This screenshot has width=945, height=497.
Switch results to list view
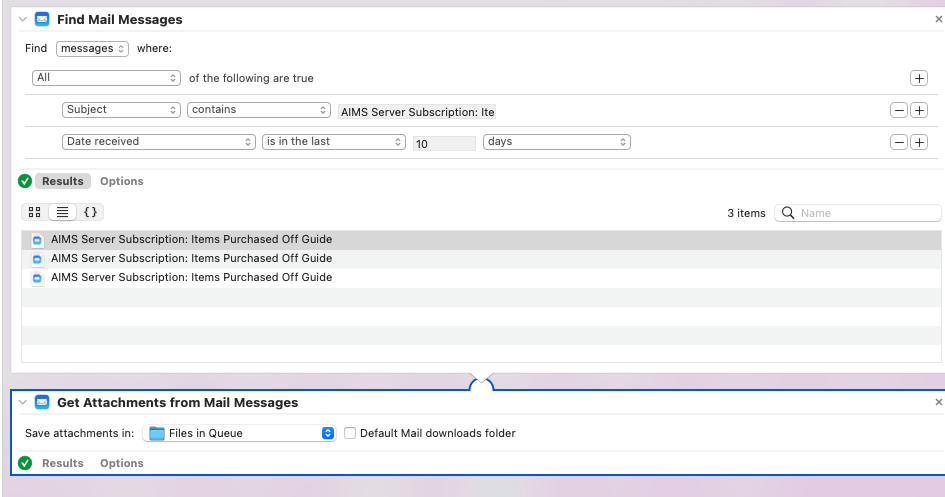(x=62, y=212)
